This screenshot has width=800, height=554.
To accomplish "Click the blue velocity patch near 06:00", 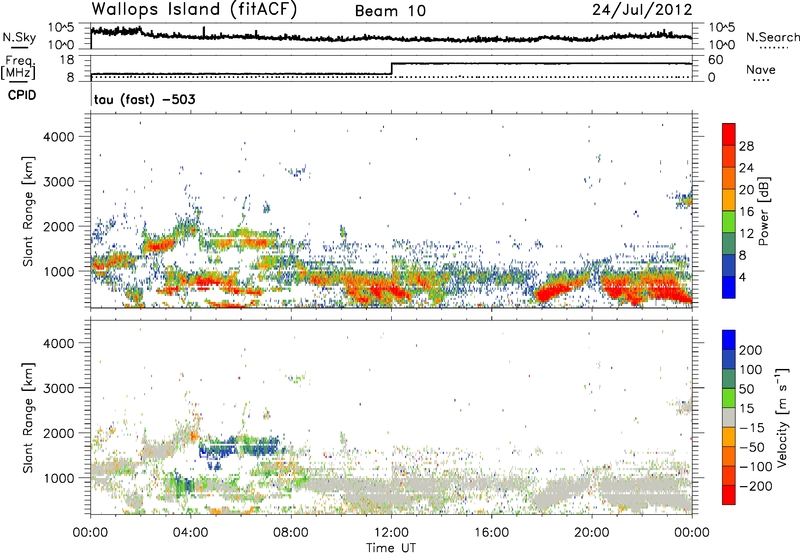I will pos(240,446).
